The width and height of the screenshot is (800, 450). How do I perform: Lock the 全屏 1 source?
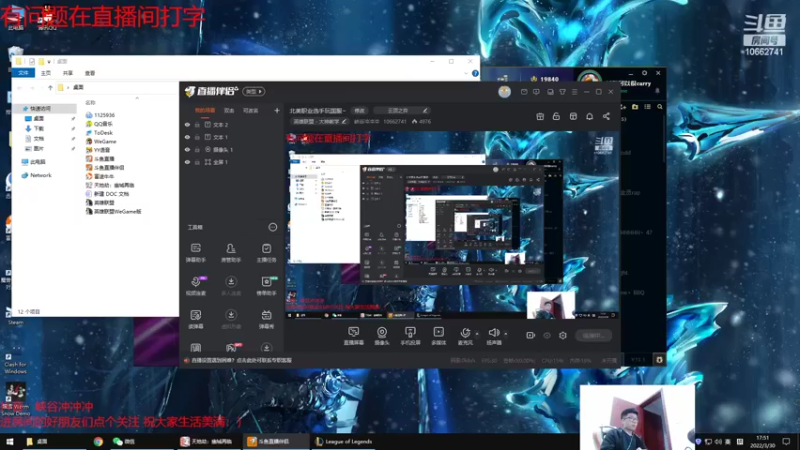coord(197,162)
